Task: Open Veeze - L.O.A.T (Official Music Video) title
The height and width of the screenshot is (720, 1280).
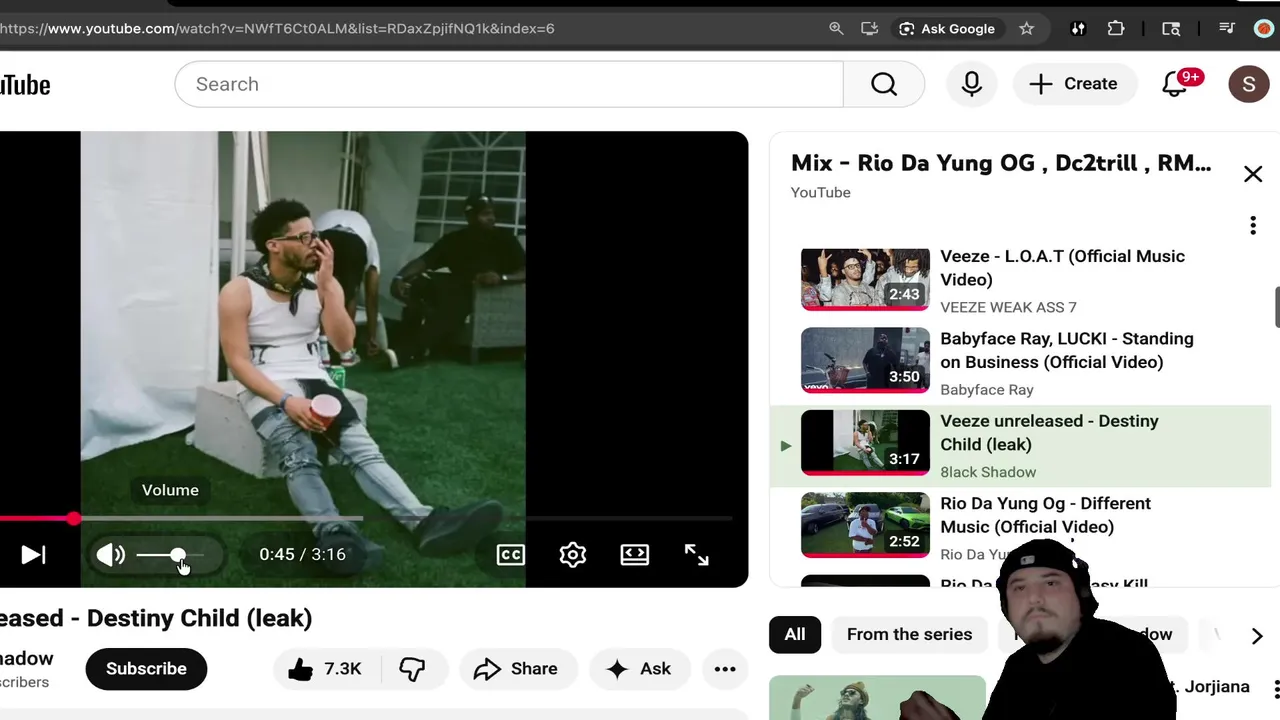Action: point(1062,268)
